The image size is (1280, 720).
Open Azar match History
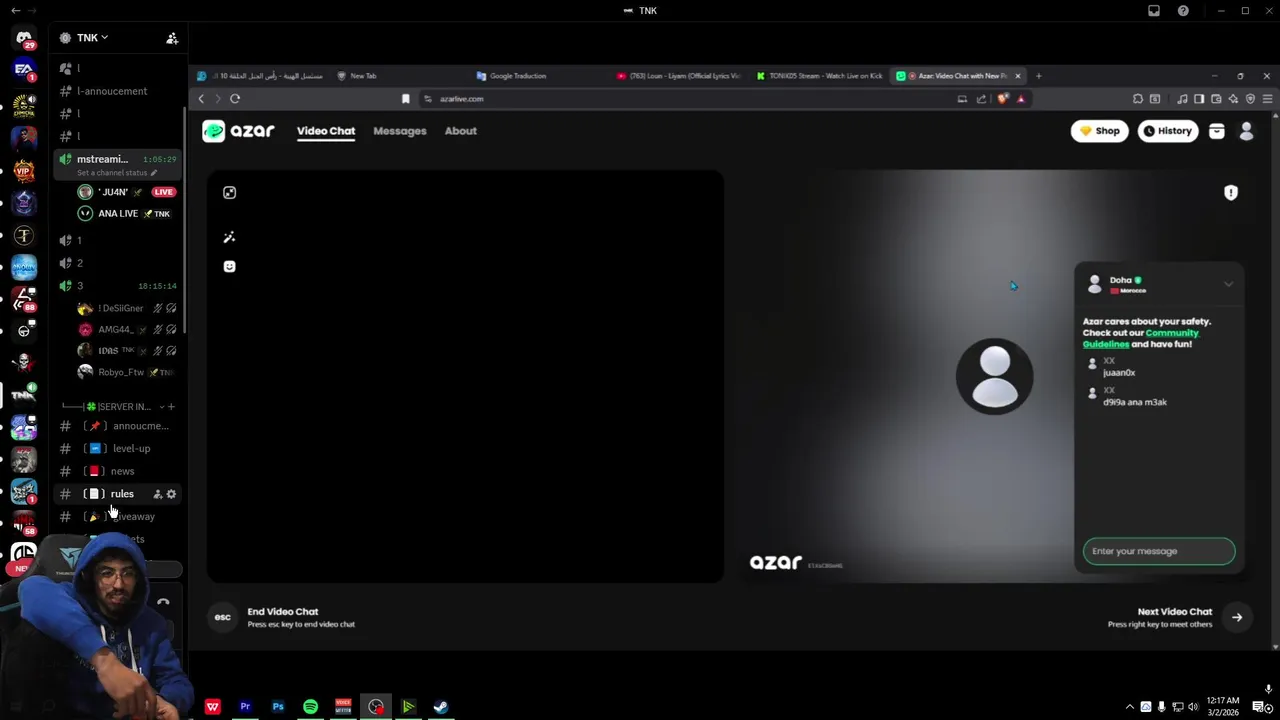[x=1168, y=131]
